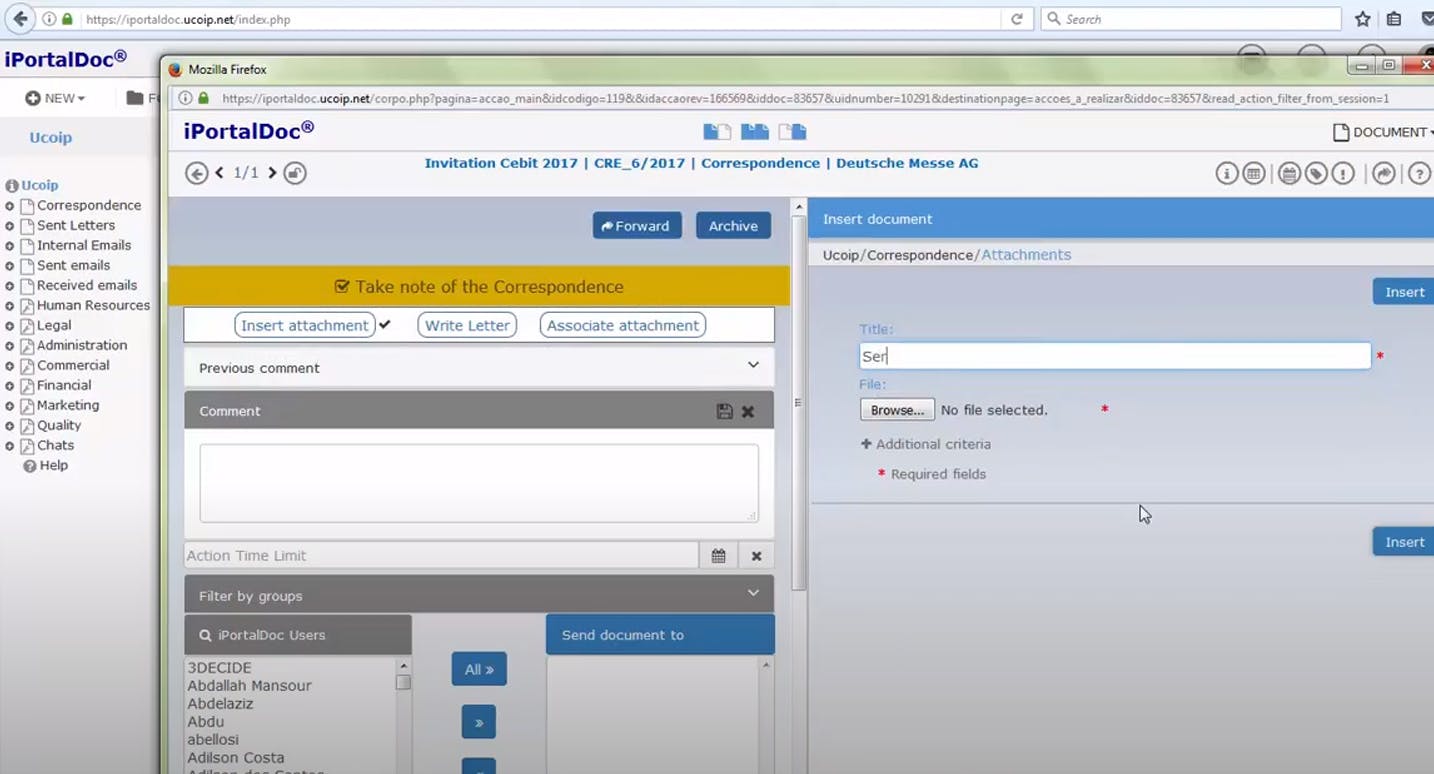The width and height of the screenshot is (1434, 774).
Task: Open the tag icon in top toolbar
Action: coord(1317,173)
